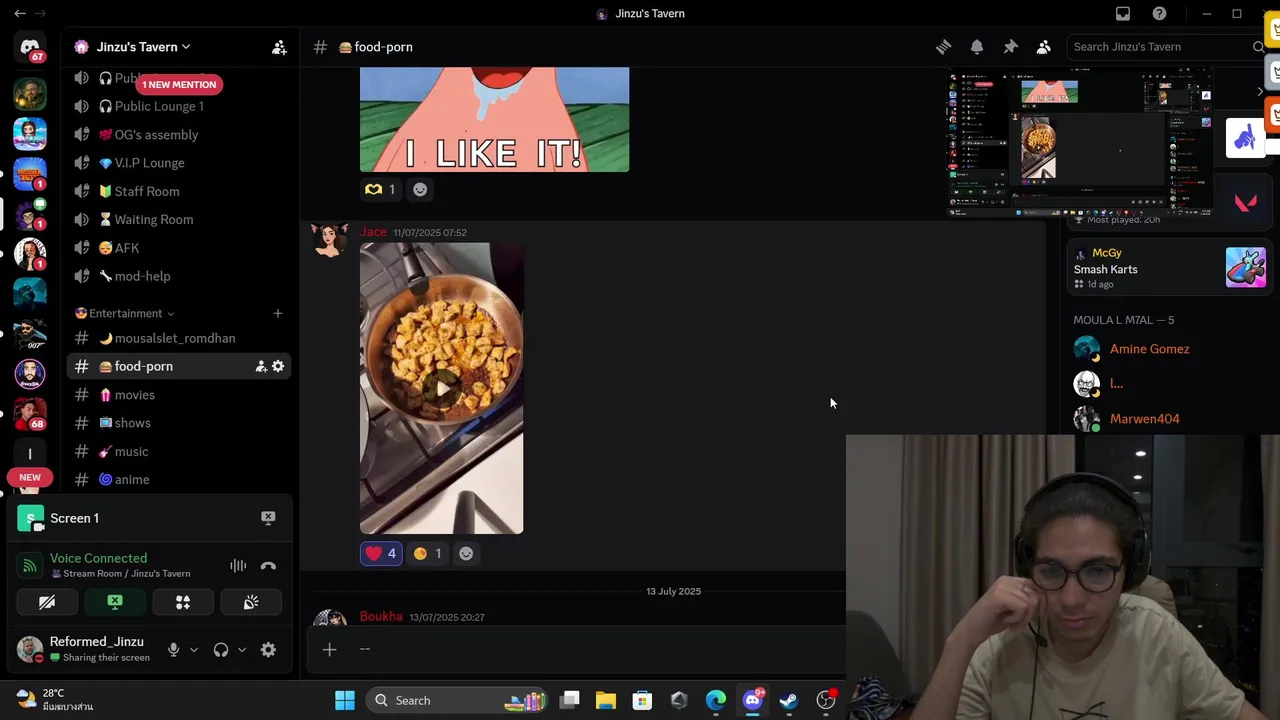Screen dimensions: 1280x720
Task: Open the Inbox icon in title bar
Action: coord(1123,14)
